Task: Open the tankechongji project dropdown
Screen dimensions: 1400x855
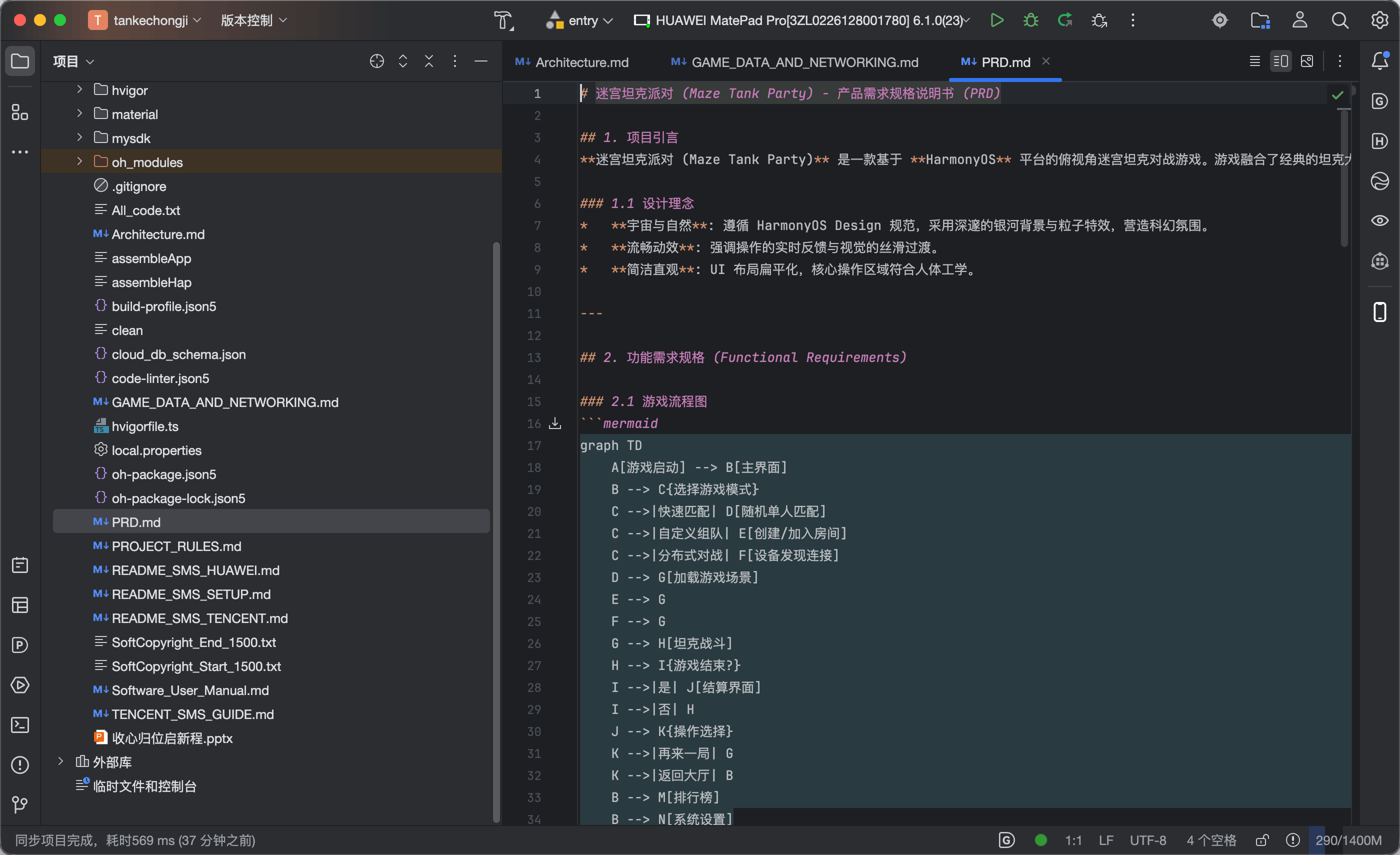Action: [x=145, y=20]
